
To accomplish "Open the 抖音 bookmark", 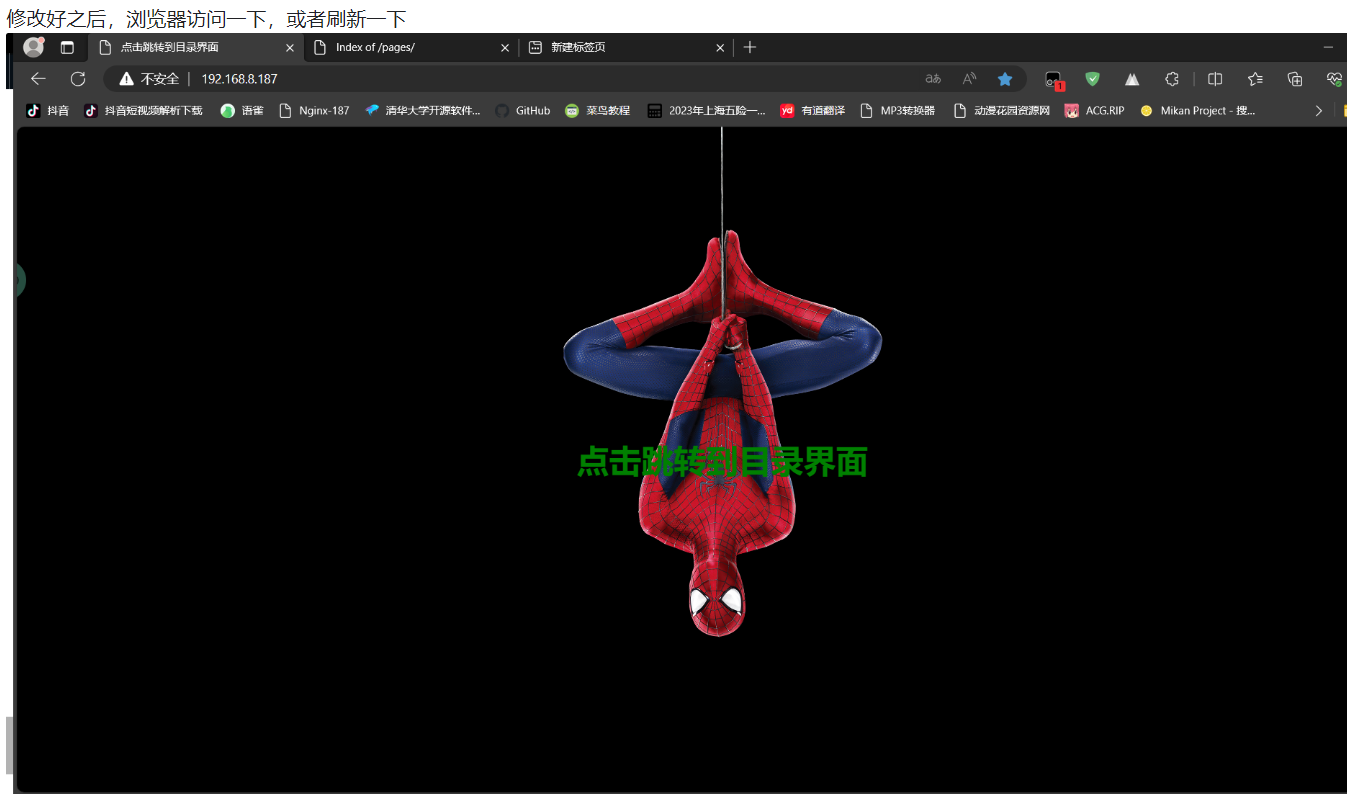I will tap(47, 111).
